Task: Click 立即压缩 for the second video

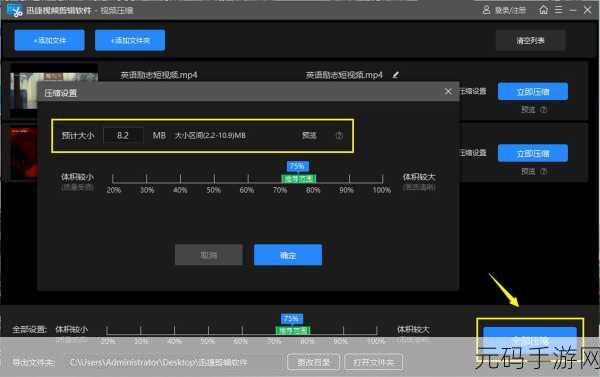Action: click(x=533, y=153)
